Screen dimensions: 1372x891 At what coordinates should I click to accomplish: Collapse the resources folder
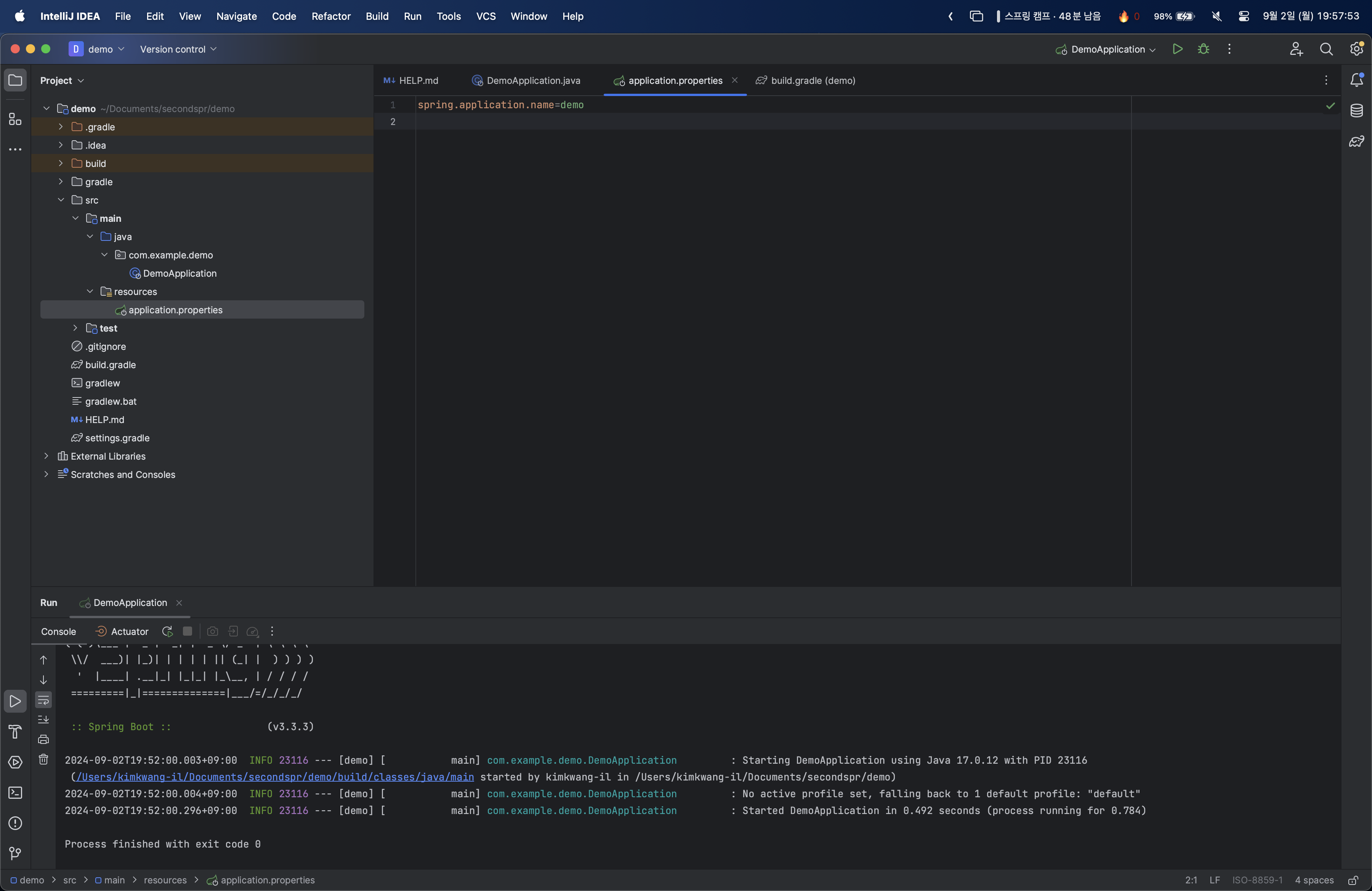90,292
